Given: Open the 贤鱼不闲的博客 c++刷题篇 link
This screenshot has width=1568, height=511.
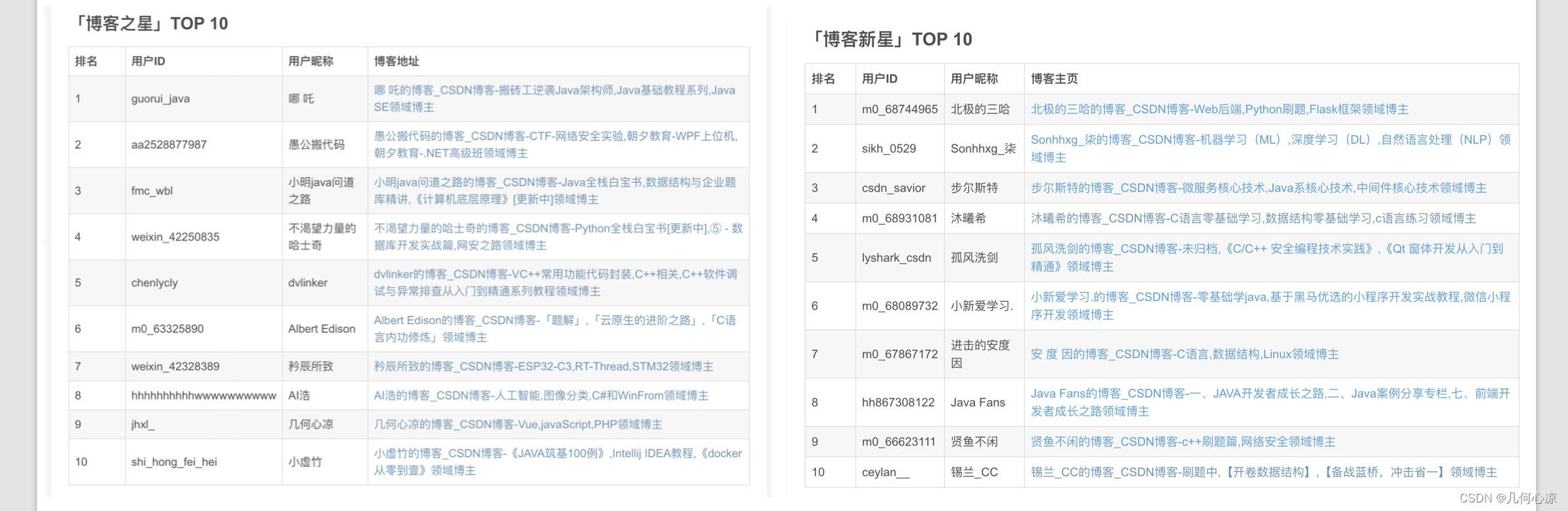Looking at the screenshot, I should 1183,442.
